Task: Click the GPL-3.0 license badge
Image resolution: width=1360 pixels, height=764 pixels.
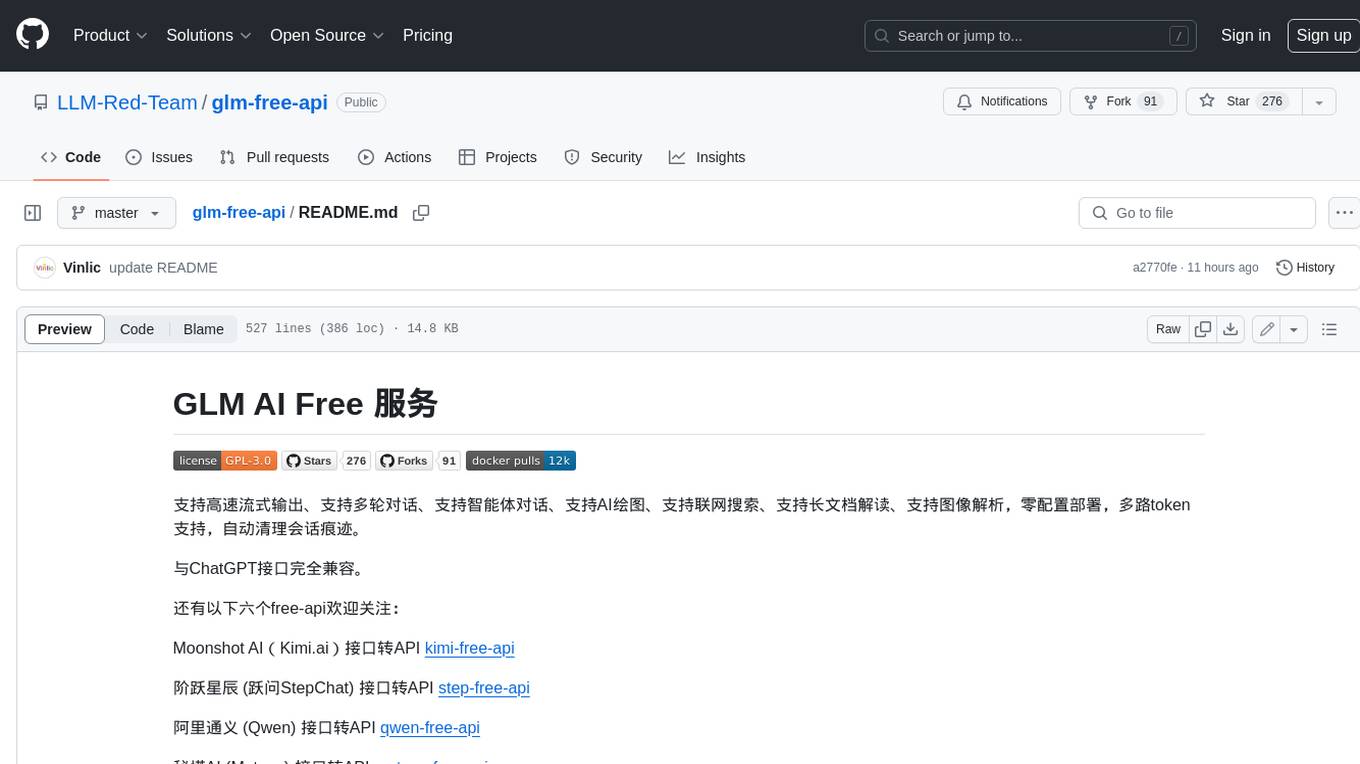Action: coord(225,461)
